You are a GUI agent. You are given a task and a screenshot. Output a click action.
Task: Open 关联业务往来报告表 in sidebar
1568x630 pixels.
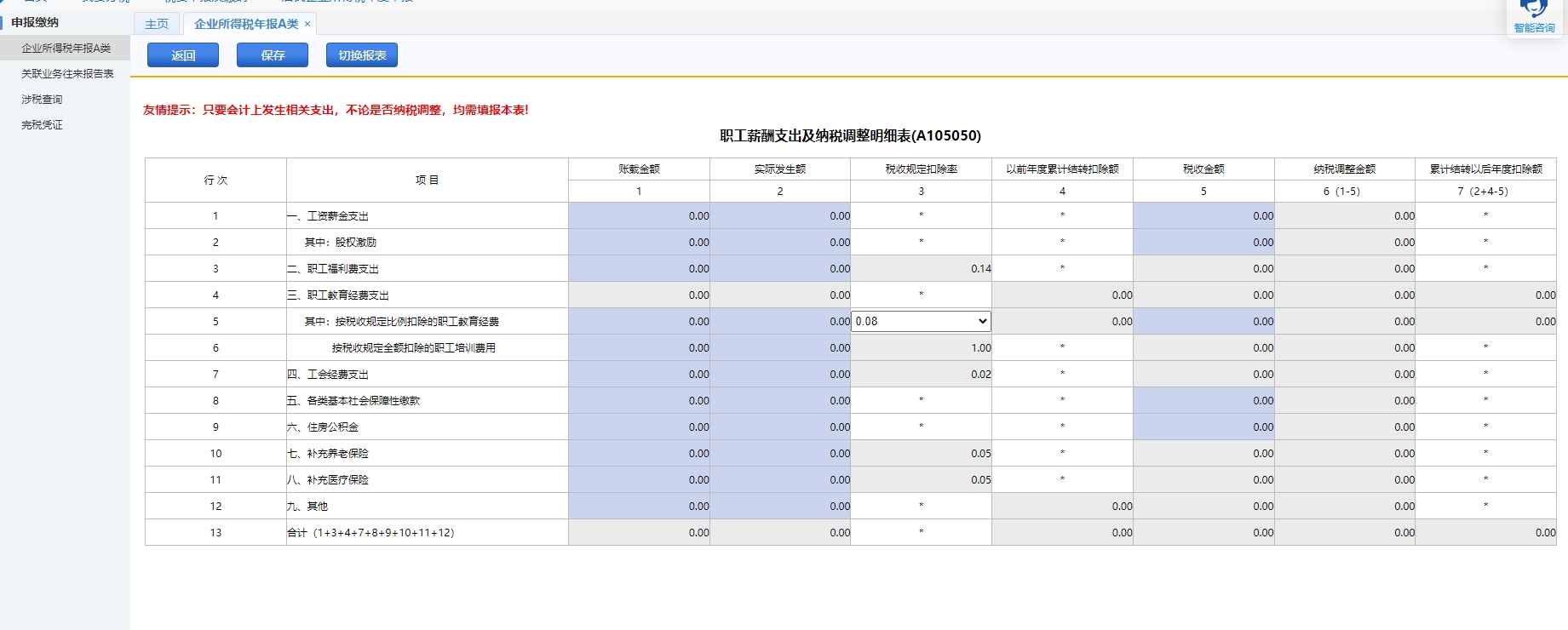pos(67,74)
